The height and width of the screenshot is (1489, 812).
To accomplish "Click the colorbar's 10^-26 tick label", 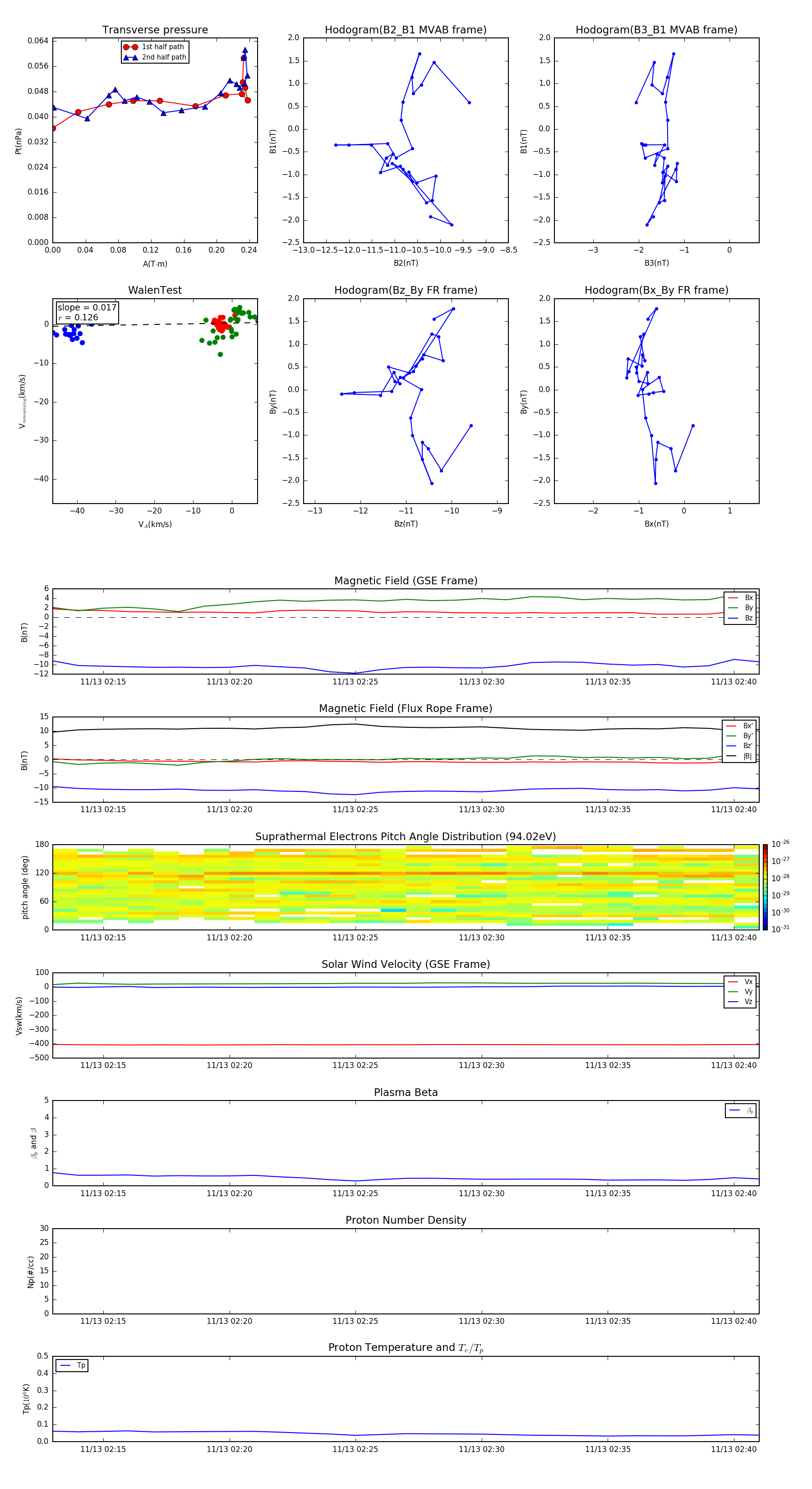I will pyautogui.click(x=780, y=844).
